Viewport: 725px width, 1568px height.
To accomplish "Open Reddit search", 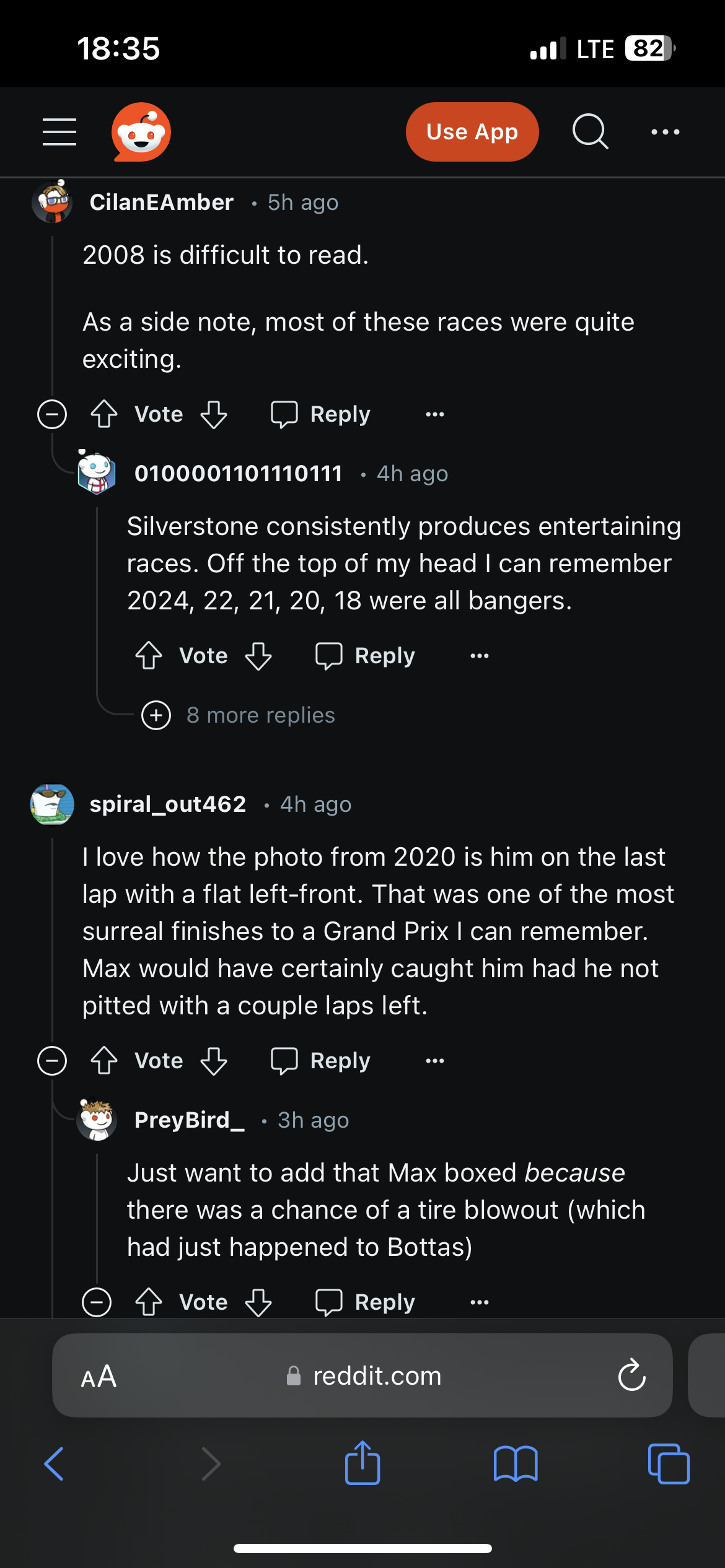I will pyautogui.click(x=590, y=131).
